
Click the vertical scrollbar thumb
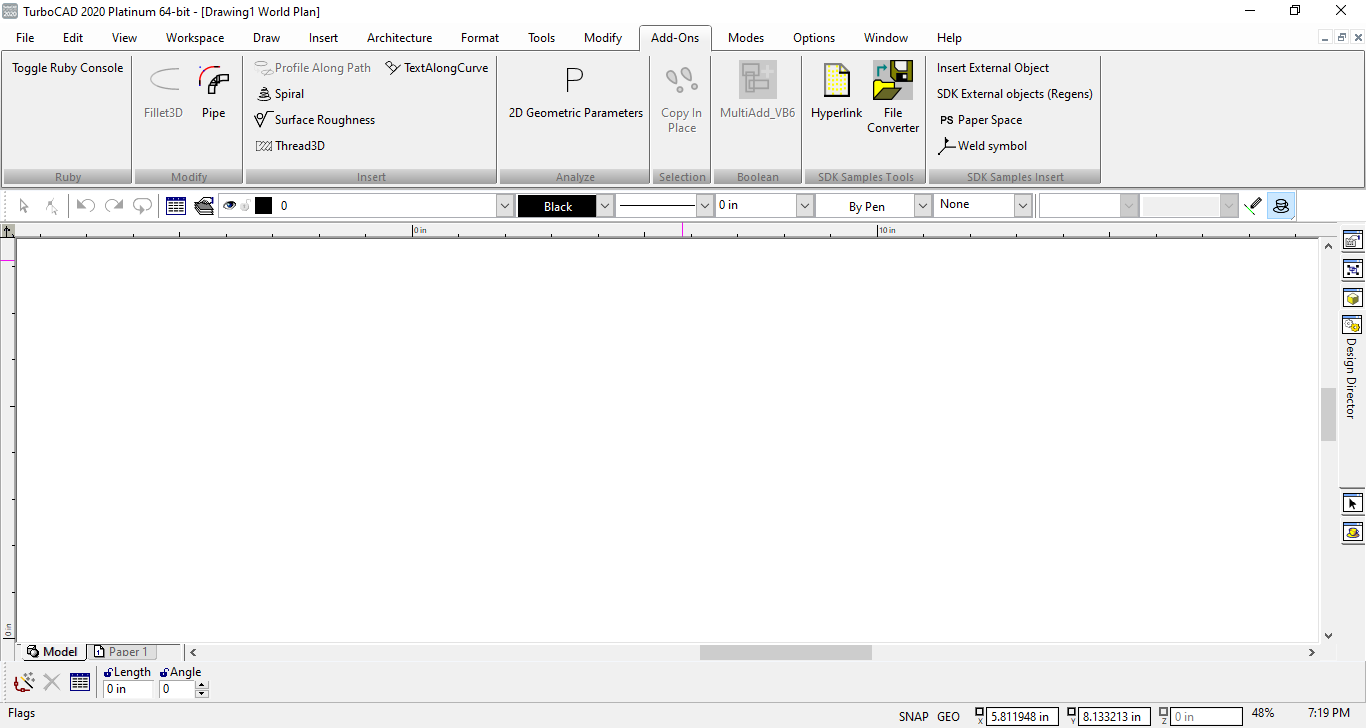tap(1329, 414)
